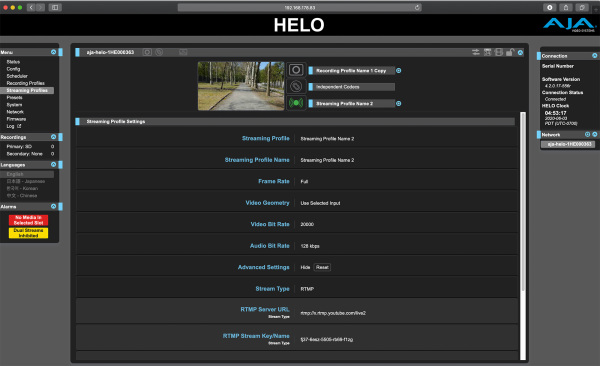Viewport: 600px width, 366px height.
Task: Click the link codecs icon
Action: coord(296,87)
